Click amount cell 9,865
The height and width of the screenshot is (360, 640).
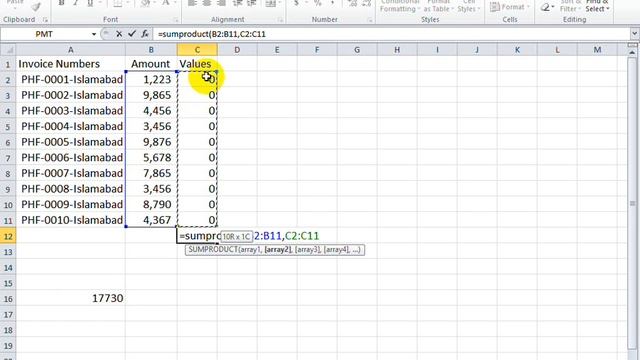(151, 95)
